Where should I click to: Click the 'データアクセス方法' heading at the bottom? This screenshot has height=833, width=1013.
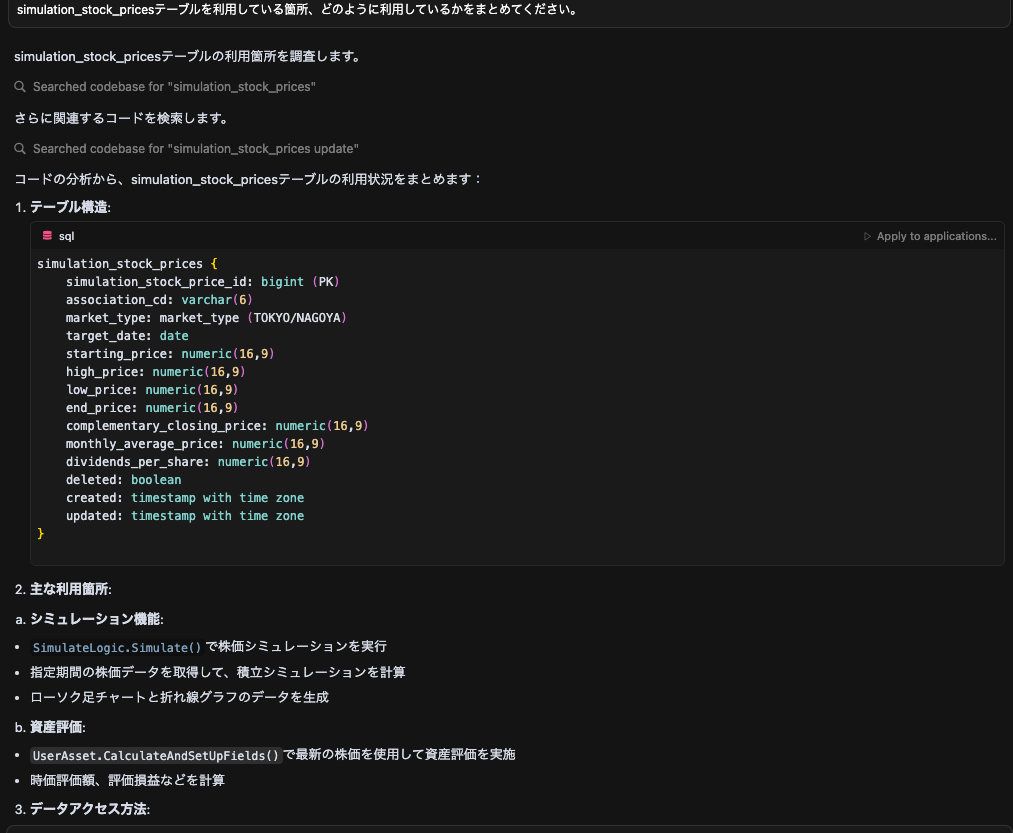[76, 808]
